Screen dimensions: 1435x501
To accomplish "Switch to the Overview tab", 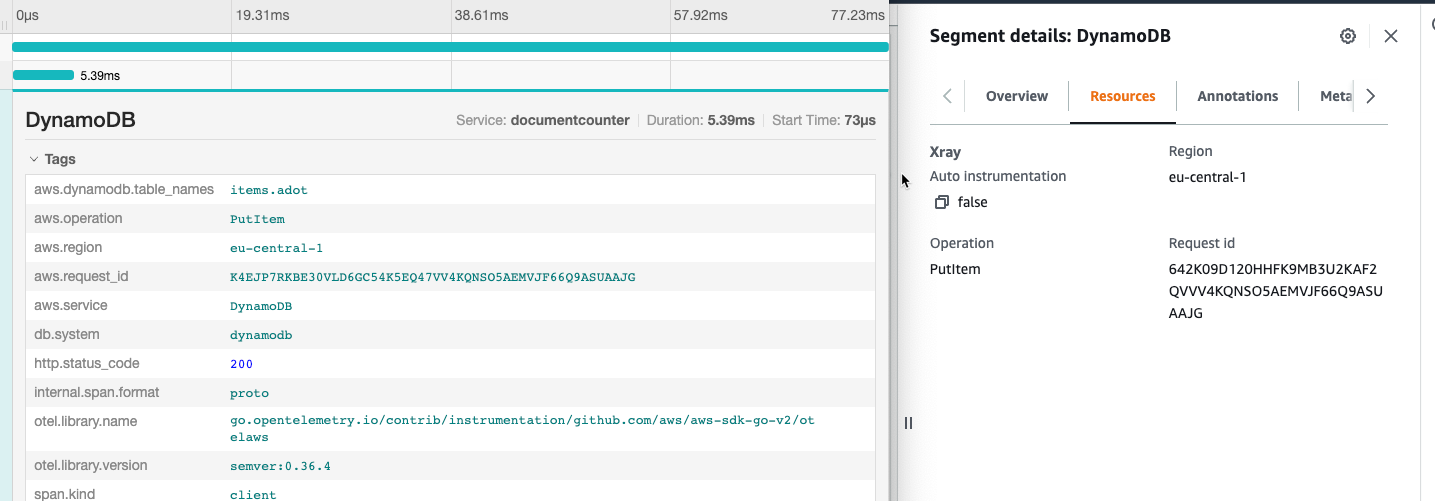I will (x=1017, y=96).
